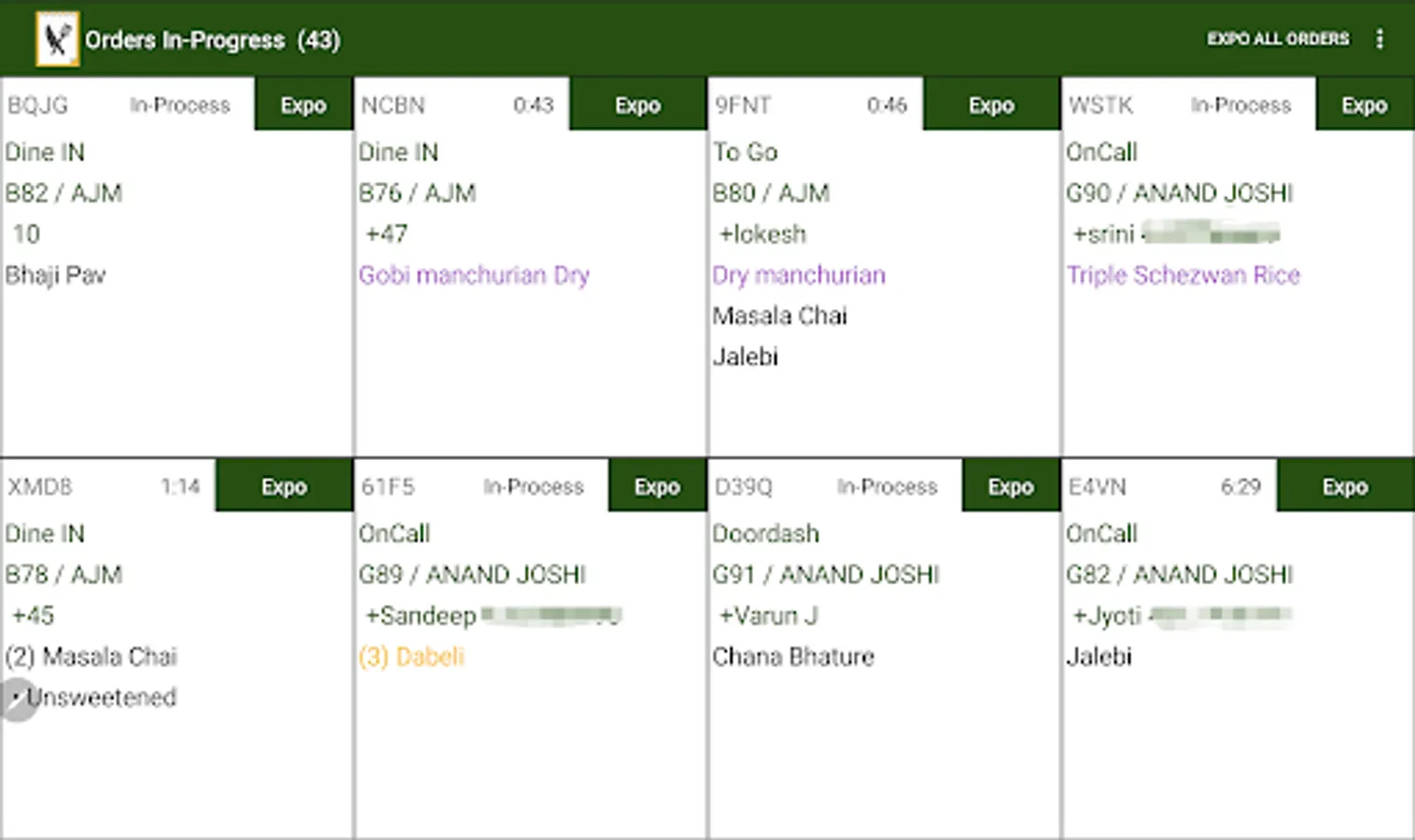1415x840 pixels.
Task: Tap Jalebi item in order E4VN
Action: click(x=1099, y=657)
